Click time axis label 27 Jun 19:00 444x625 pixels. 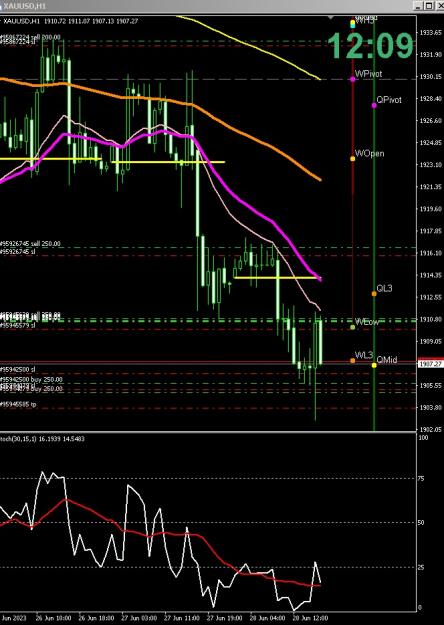point(224,618)
